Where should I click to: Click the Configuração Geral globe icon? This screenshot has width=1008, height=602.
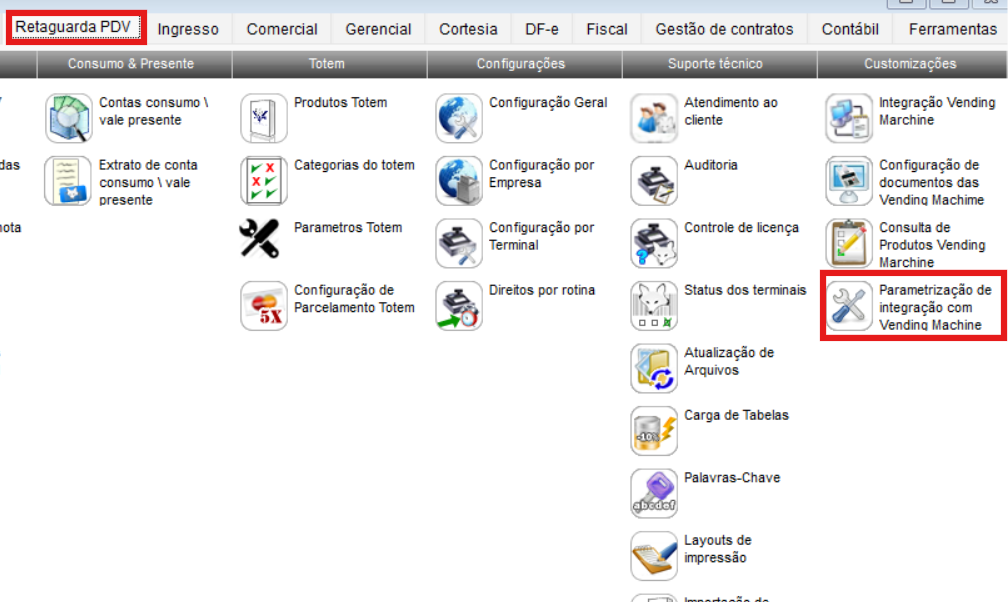pos(458,118)
